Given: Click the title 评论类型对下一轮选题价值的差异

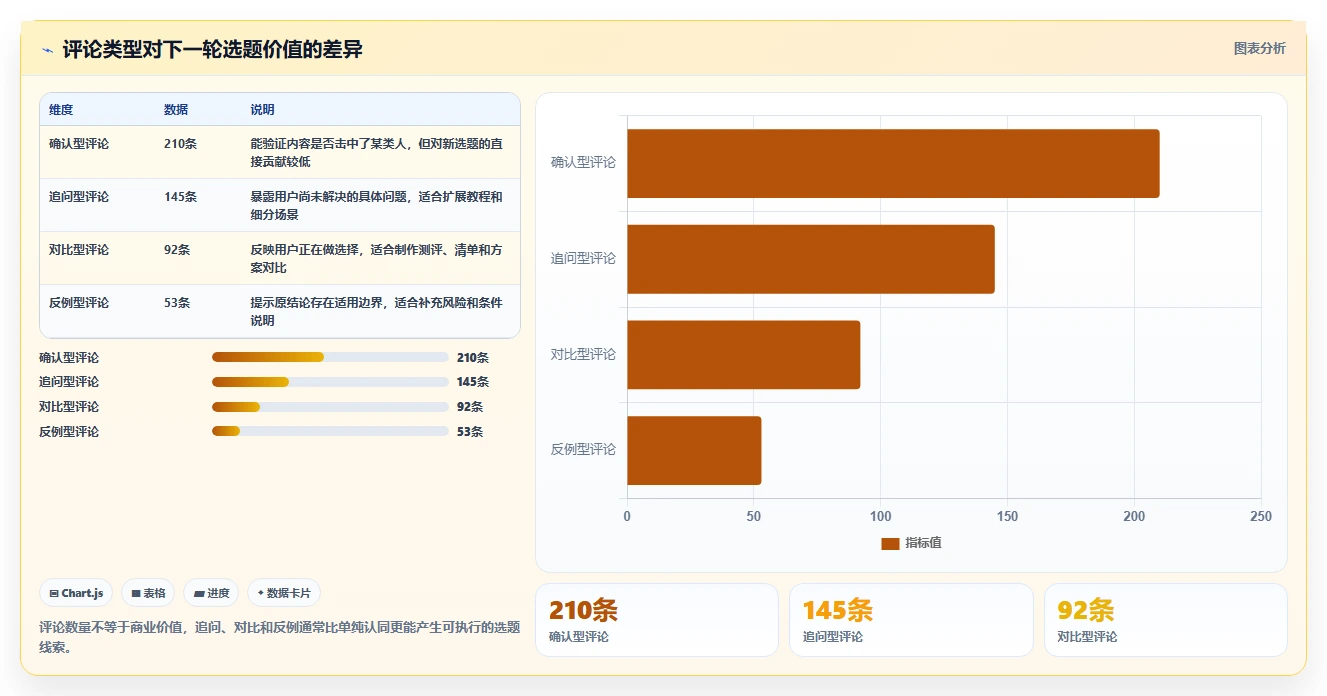Looking at the screenshot, I should 212,49.
